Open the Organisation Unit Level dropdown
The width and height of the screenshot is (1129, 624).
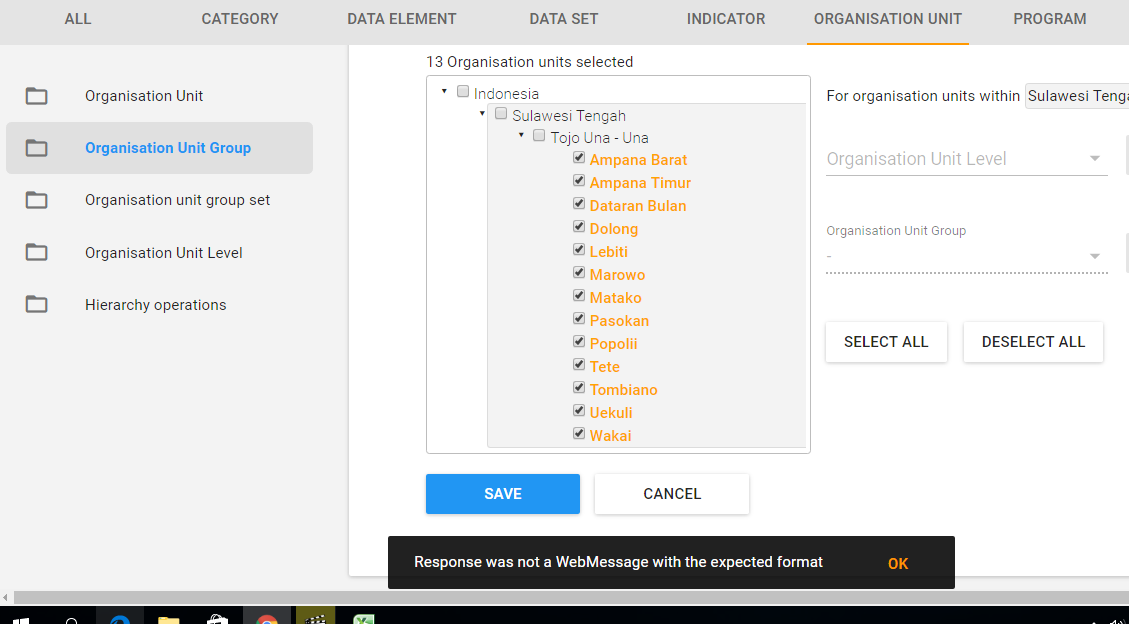[966, 159]
